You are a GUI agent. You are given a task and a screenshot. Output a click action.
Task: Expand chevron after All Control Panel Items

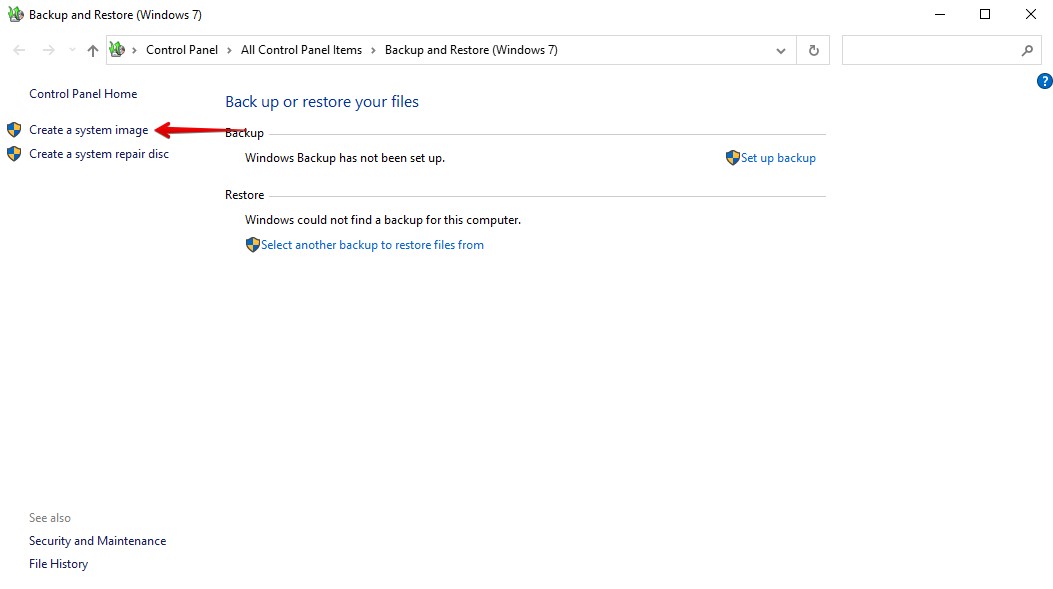click(373, 50)
